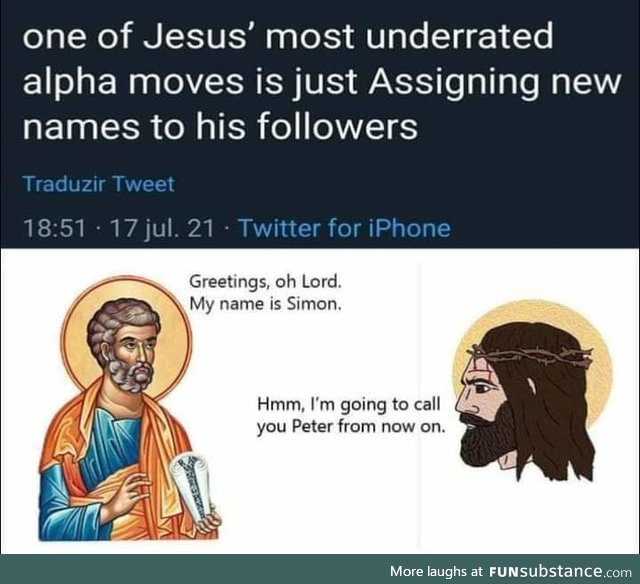This screenshot has height=584, width=640.
Task: Click the "More laughs at" footer text
Action: (436, 571)
